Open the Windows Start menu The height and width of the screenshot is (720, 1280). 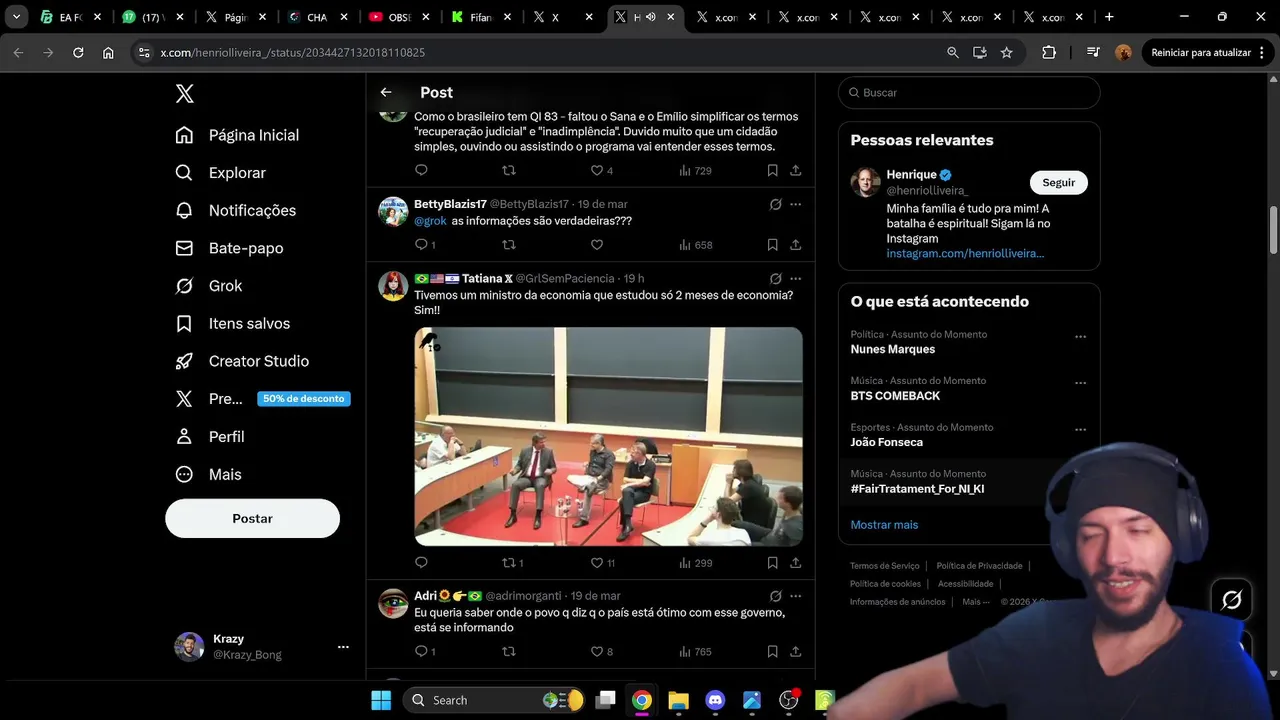(x=381, y=700)
